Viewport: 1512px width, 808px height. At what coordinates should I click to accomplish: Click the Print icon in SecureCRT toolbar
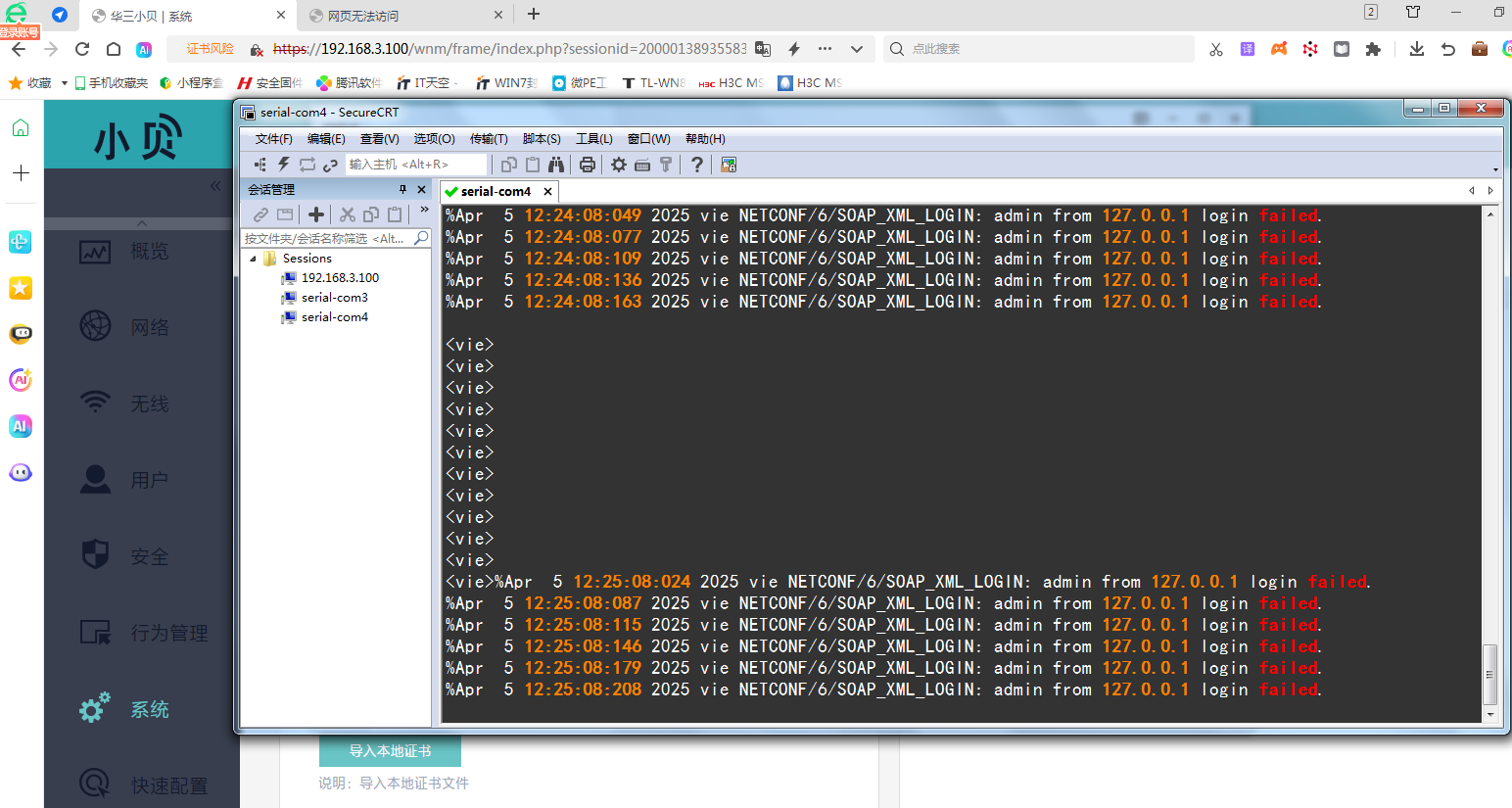pyautogui.click(x=588, y=165)
